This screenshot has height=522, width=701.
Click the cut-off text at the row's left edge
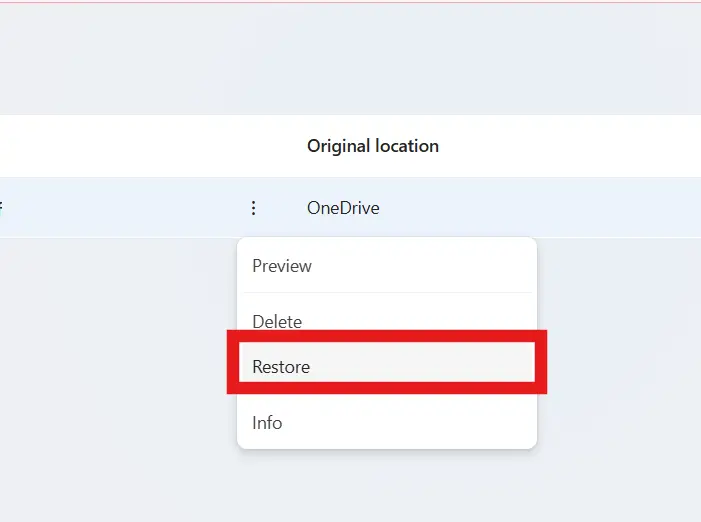(x=2, y=208)
